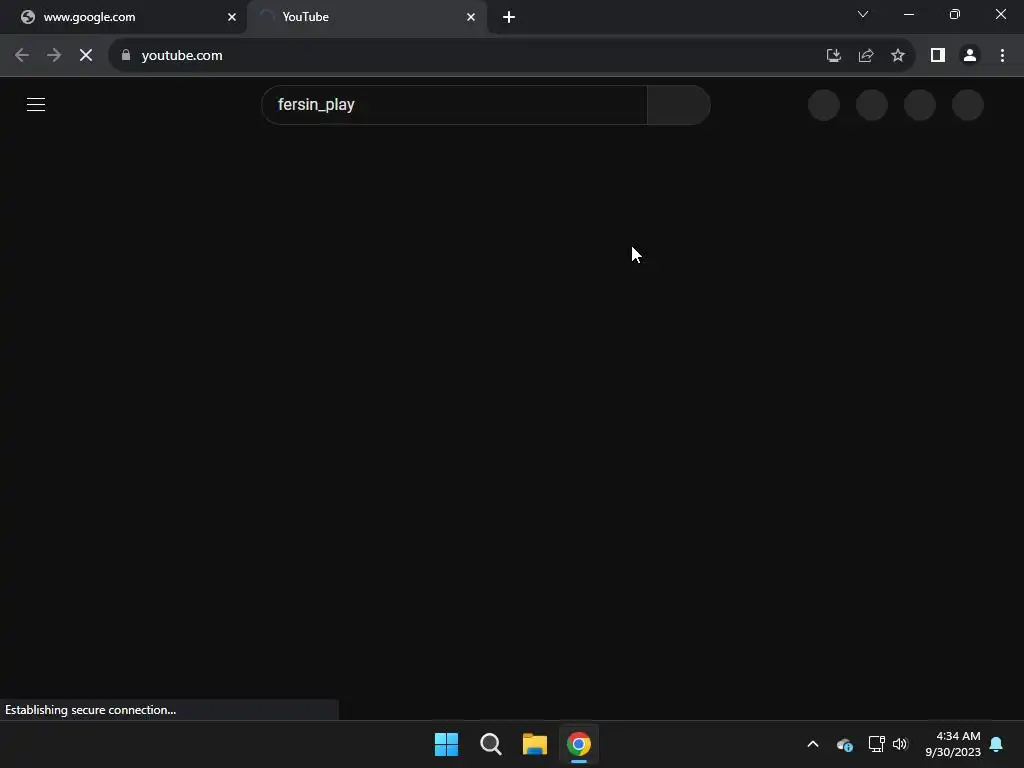1024x768 pixels.
Task: Open Chrome profile menu
Action: pyautogui.click(x=970, y=56)
